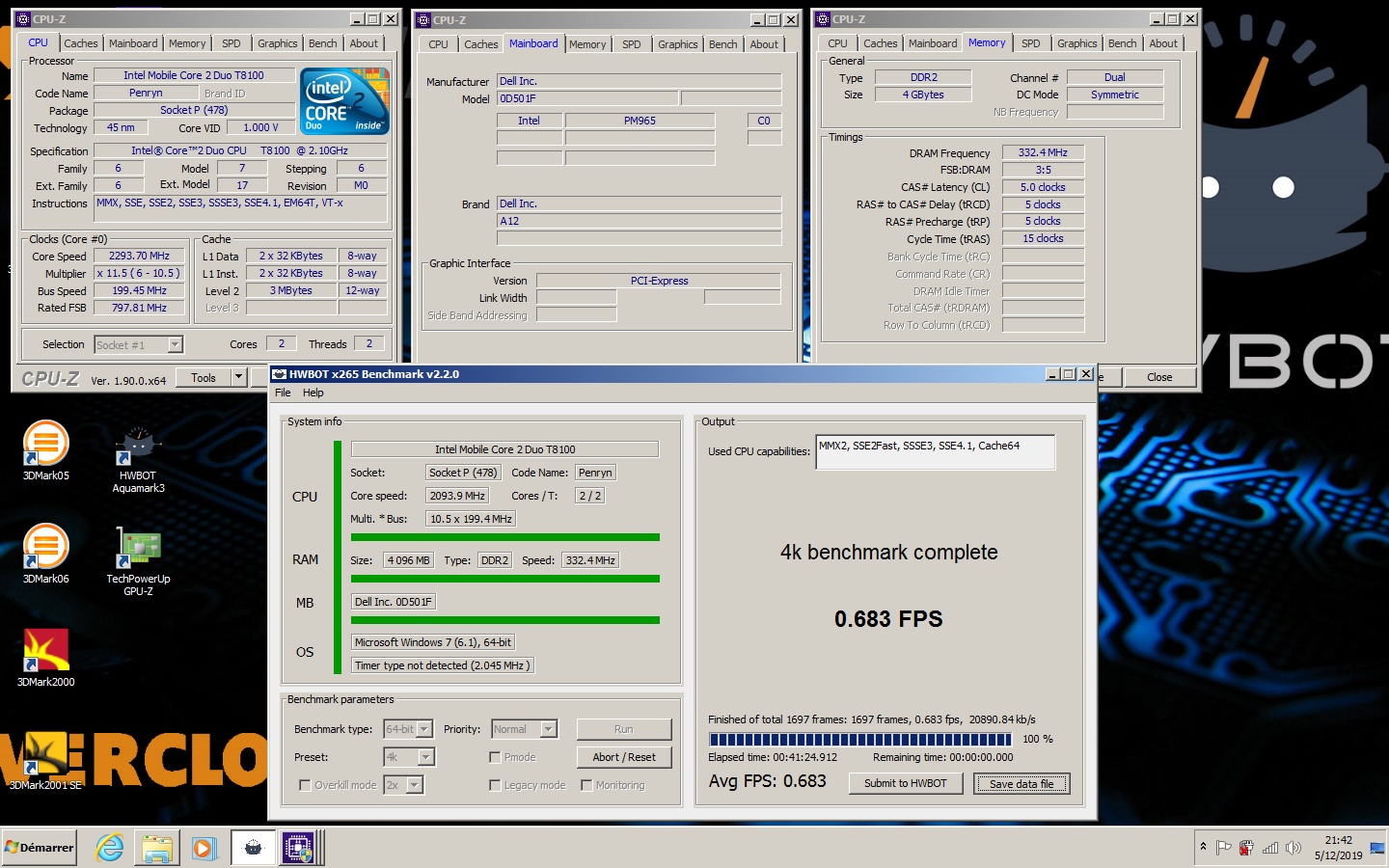1389x868 pixels.
Task: Click the PM965 chipset field
Action: 640,121
